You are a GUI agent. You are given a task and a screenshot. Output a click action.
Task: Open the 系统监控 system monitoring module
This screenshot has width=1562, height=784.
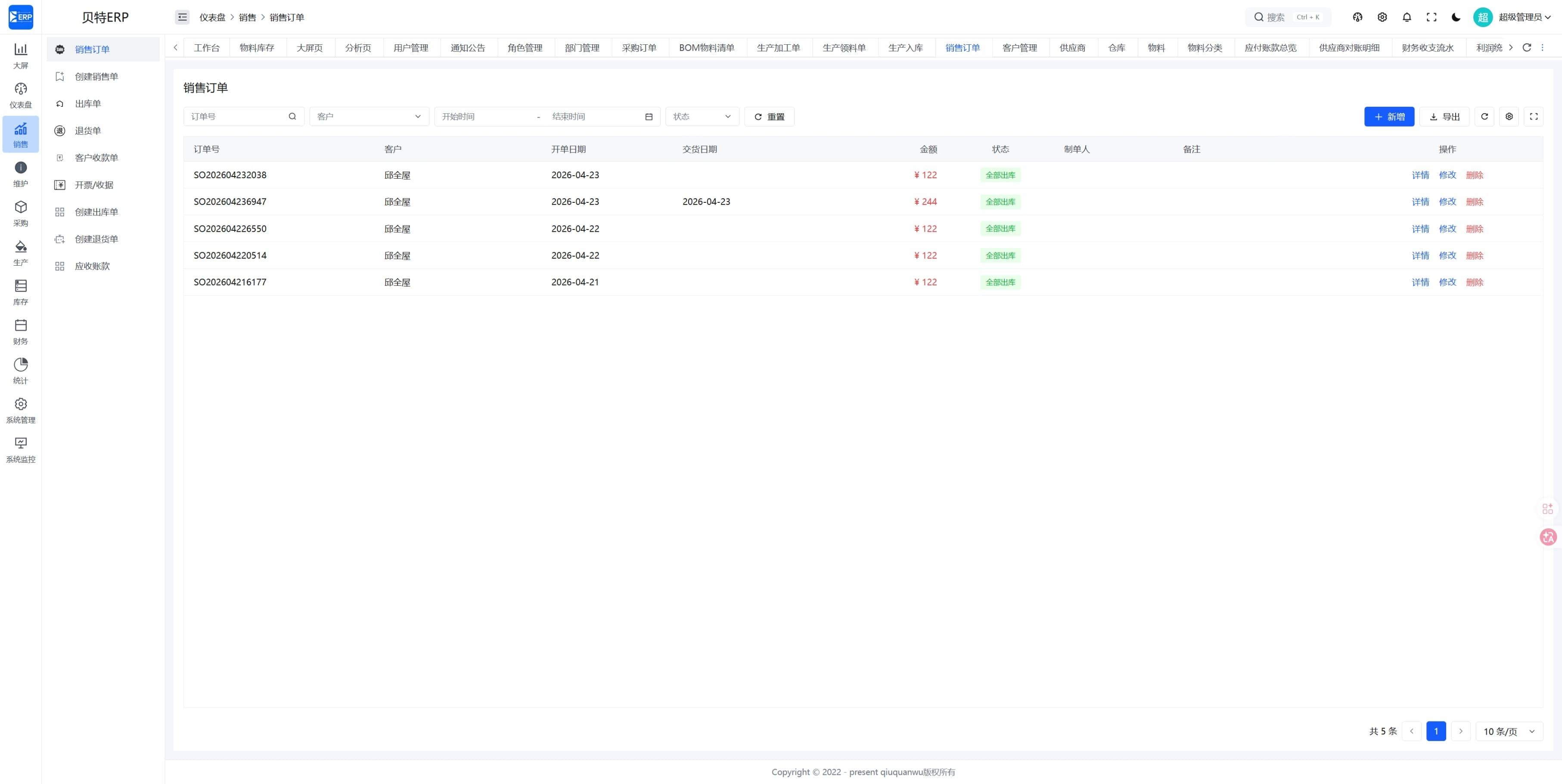[21, 449]
